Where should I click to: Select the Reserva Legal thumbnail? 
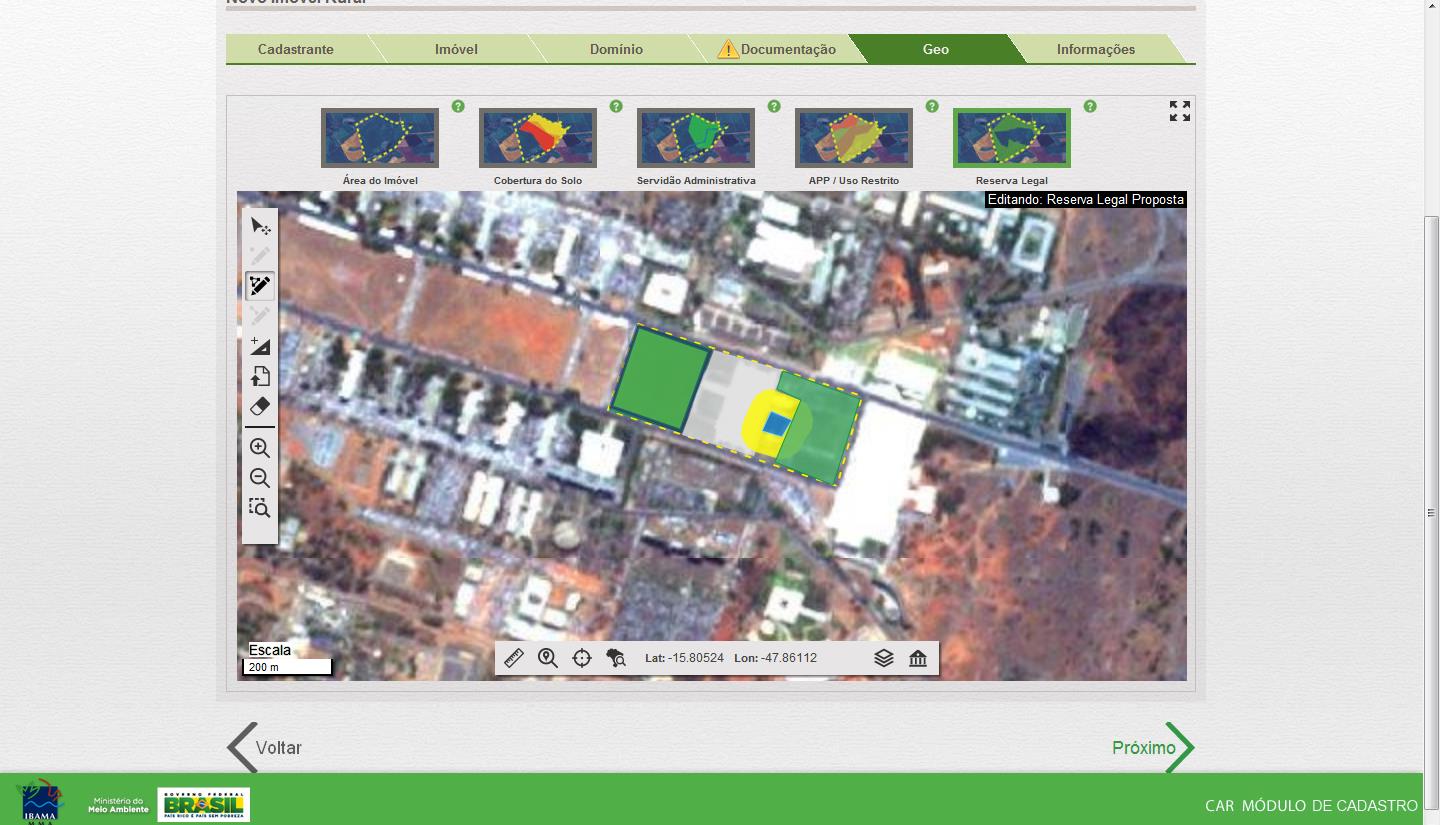(x=1012, y=138)
